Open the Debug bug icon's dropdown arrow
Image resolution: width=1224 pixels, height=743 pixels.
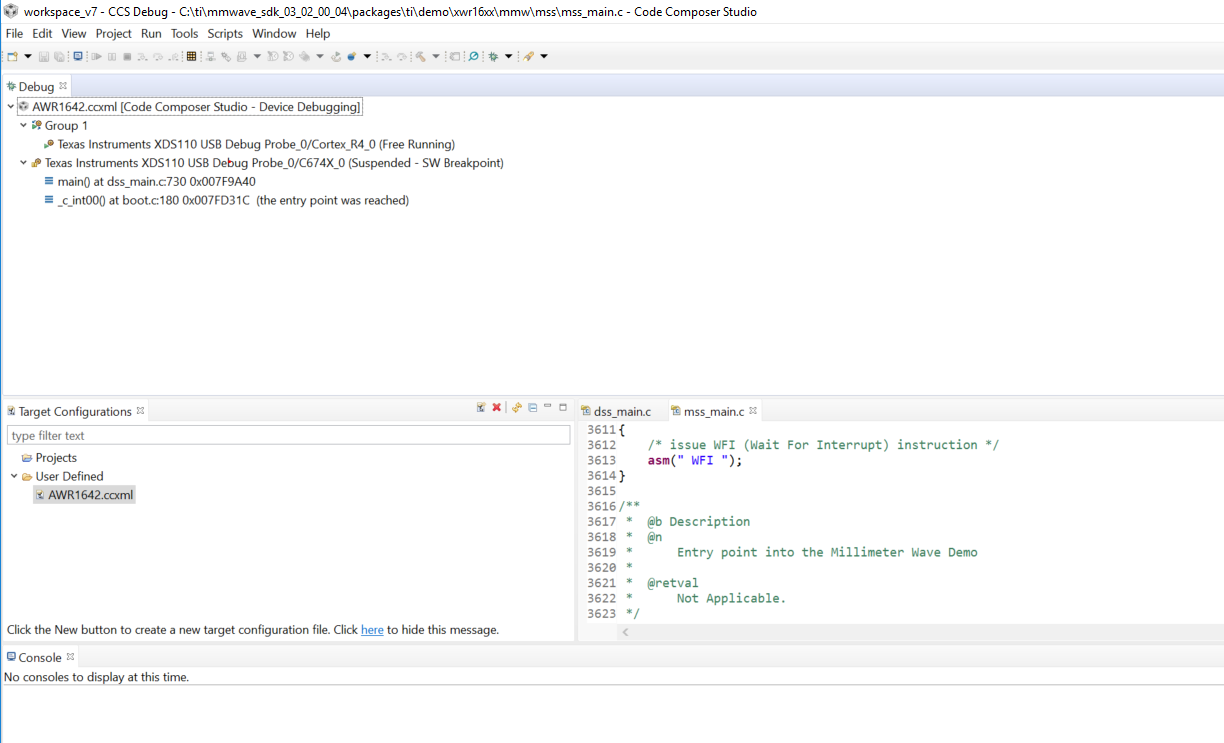click(508, 56)
